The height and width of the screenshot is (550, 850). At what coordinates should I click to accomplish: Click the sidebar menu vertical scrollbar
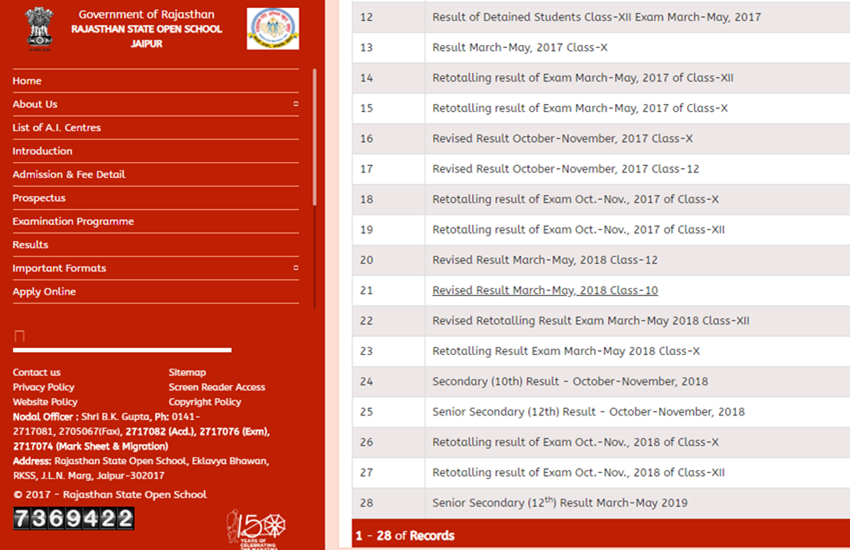314,140
